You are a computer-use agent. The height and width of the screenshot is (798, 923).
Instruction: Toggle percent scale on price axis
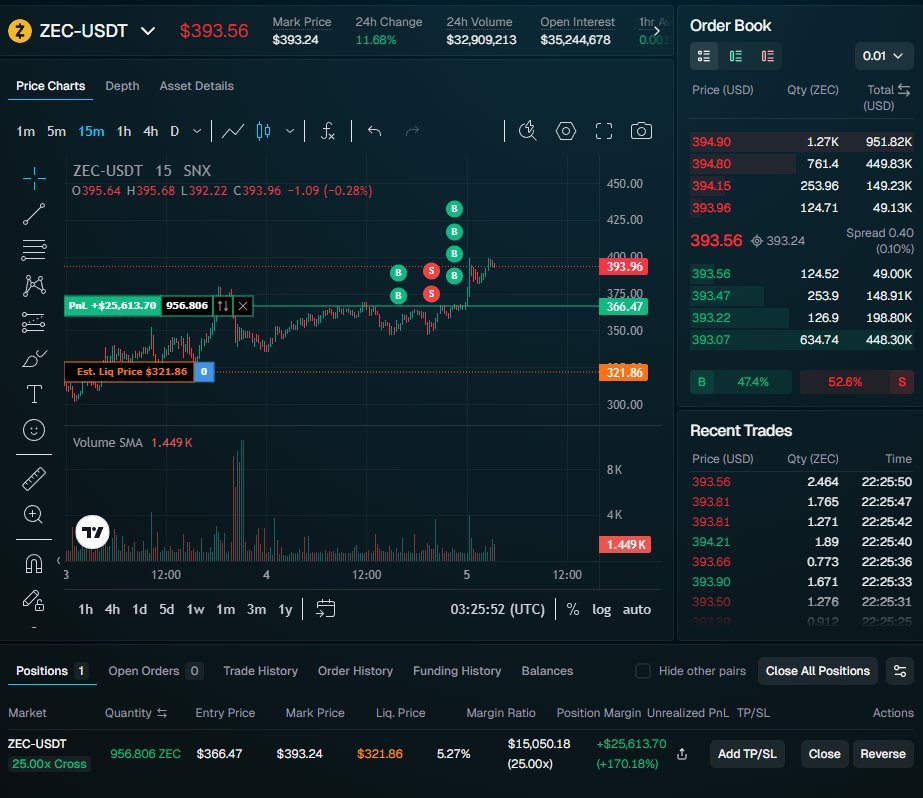click(572, 609)
